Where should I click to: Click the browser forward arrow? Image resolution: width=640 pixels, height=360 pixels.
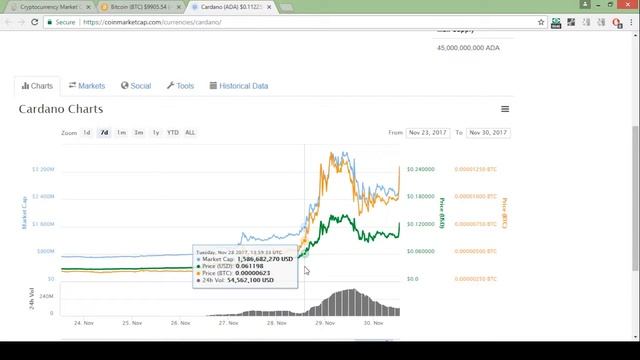pyautogui.click(x=21, y=22)
